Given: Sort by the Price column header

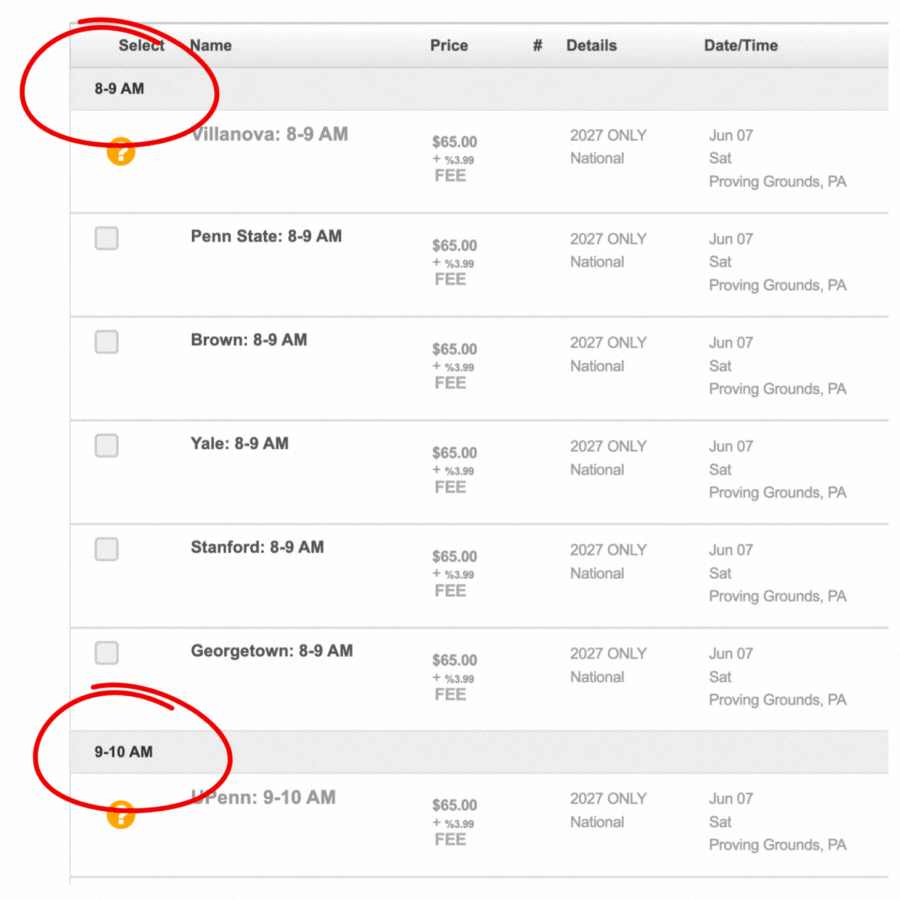Looking at the screenshot, I should [x=449, y=45].
